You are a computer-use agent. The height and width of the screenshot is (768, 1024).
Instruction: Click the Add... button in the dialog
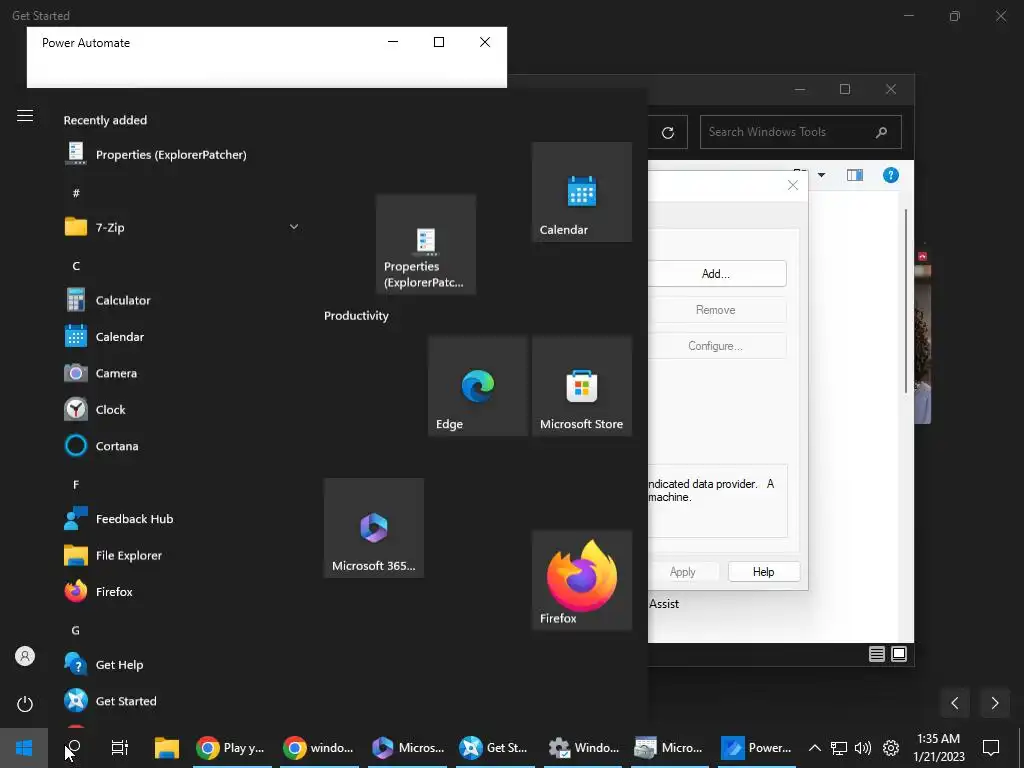click(x=716, y=274)
